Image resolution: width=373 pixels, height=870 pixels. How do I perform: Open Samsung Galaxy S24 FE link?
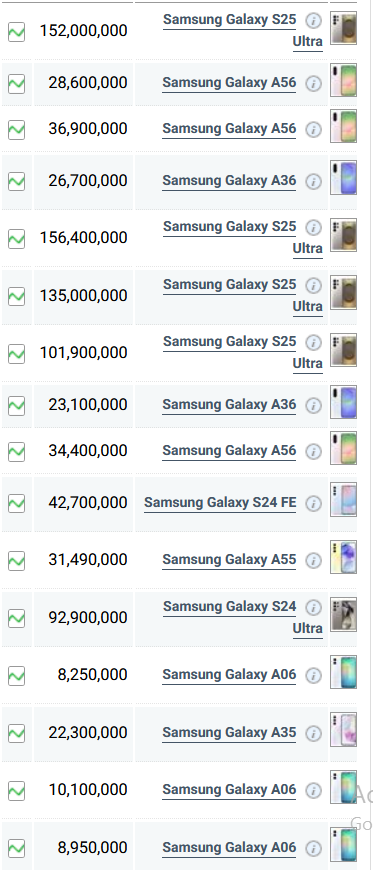tap(220, 503)
